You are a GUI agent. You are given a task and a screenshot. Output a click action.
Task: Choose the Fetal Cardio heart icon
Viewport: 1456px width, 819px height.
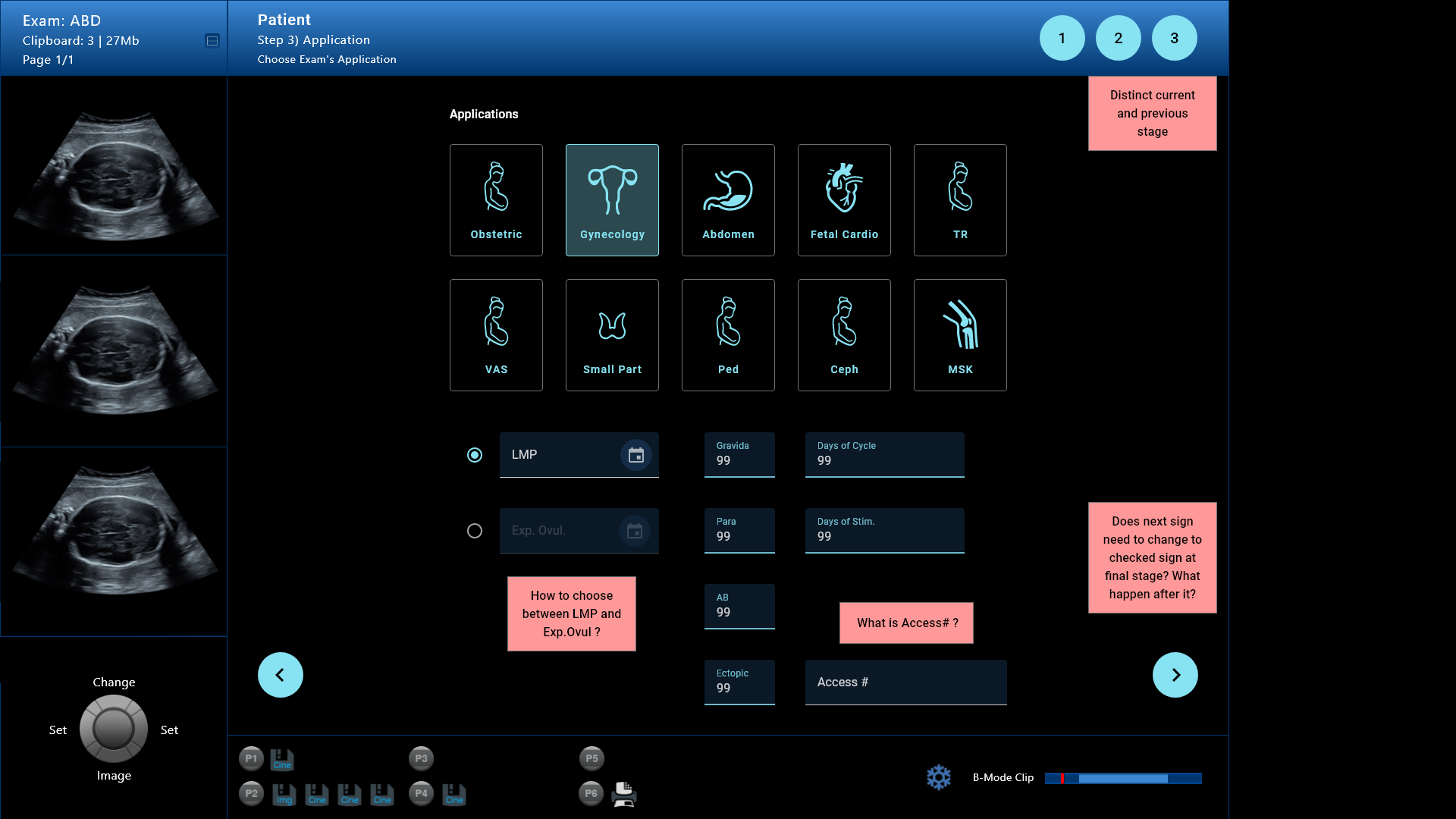(x=844, y=190)
